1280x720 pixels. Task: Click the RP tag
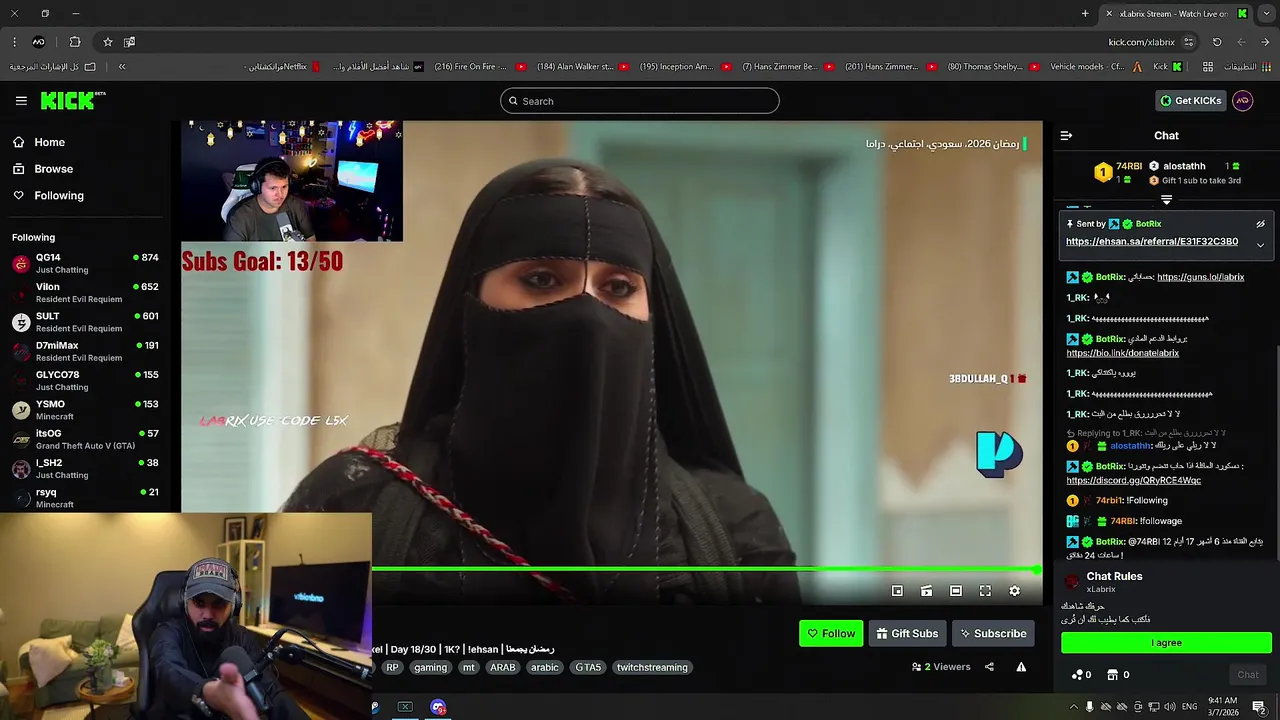tap(392, 667)
